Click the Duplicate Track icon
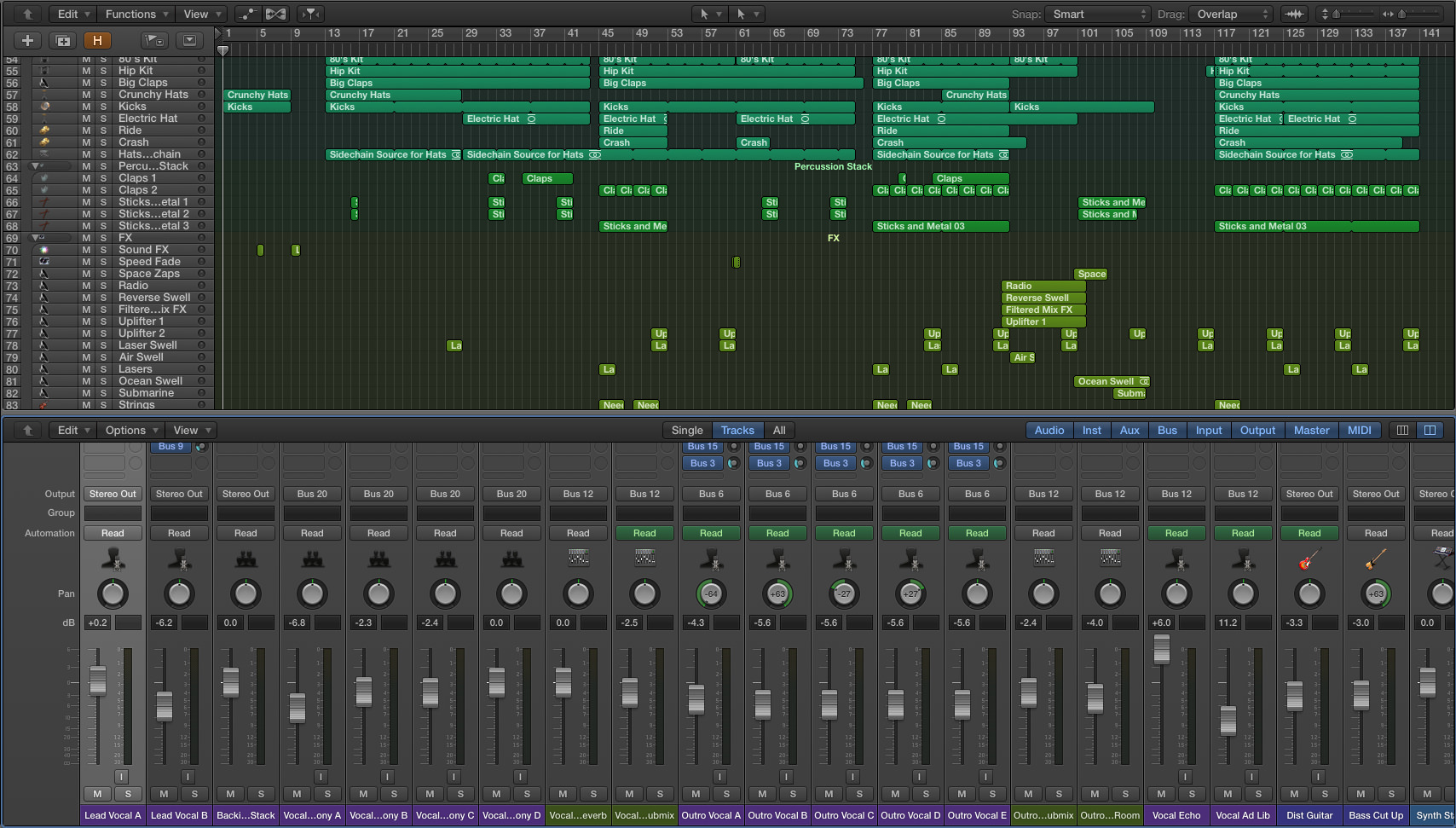This screenshot has height=828, width=1456. [x=62, y=40]
